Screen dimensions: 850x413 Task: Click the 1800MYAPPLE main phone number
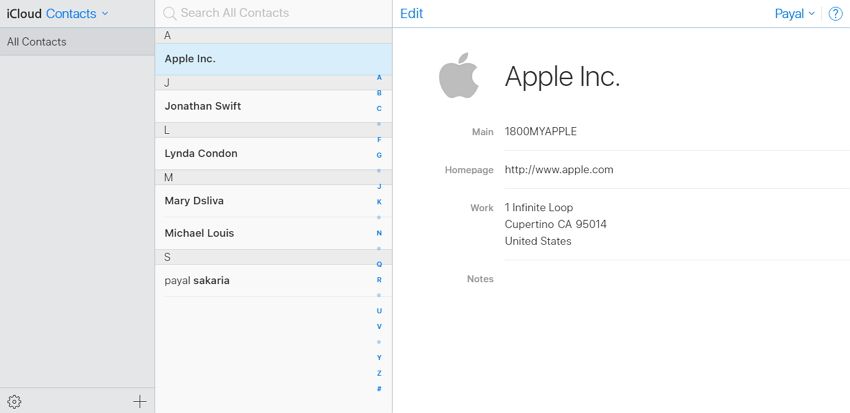540,132
